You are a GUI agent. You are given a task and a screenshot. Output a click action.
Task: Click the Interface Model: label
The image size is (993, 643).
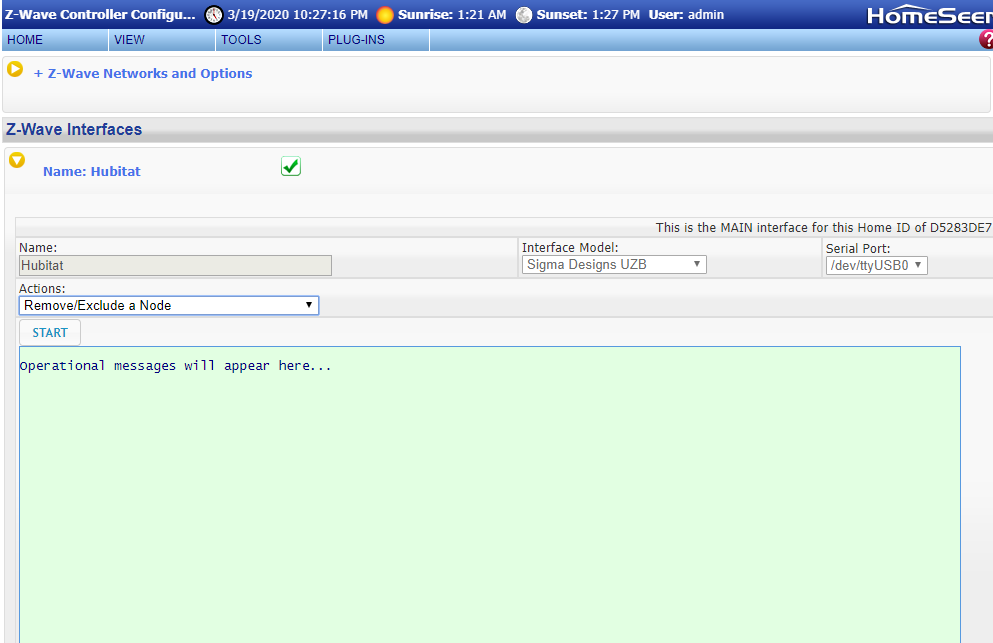[570, 248]
